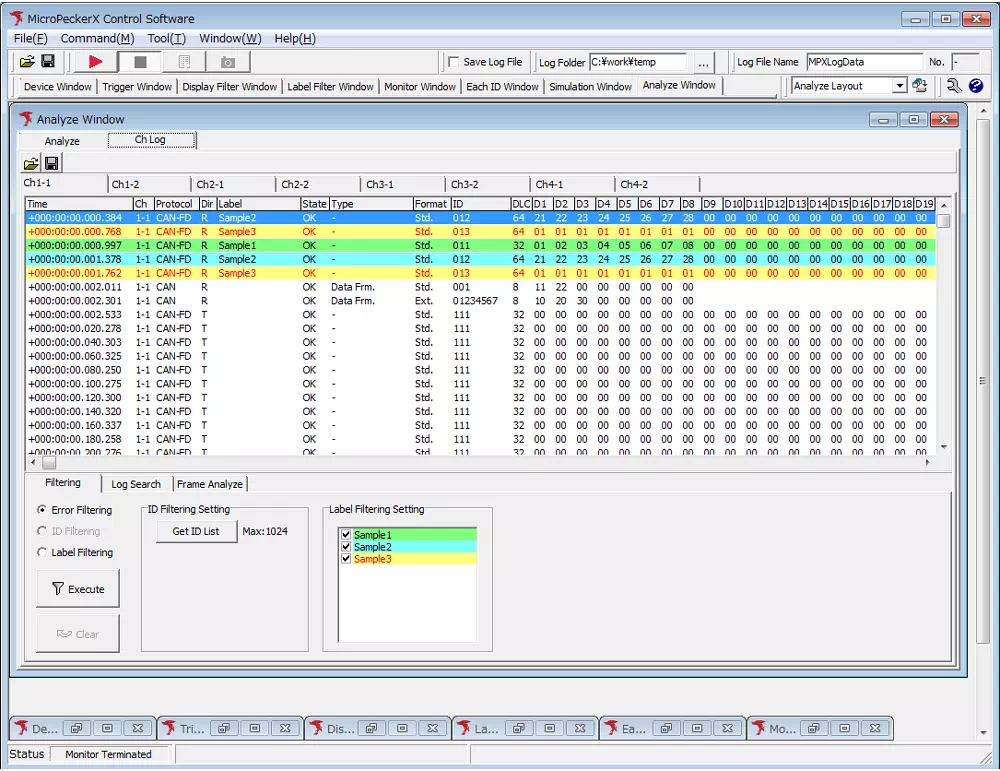Browse log folder with the ellipsis button
The image size is (1000, 771).
click(x=703, y=63)
